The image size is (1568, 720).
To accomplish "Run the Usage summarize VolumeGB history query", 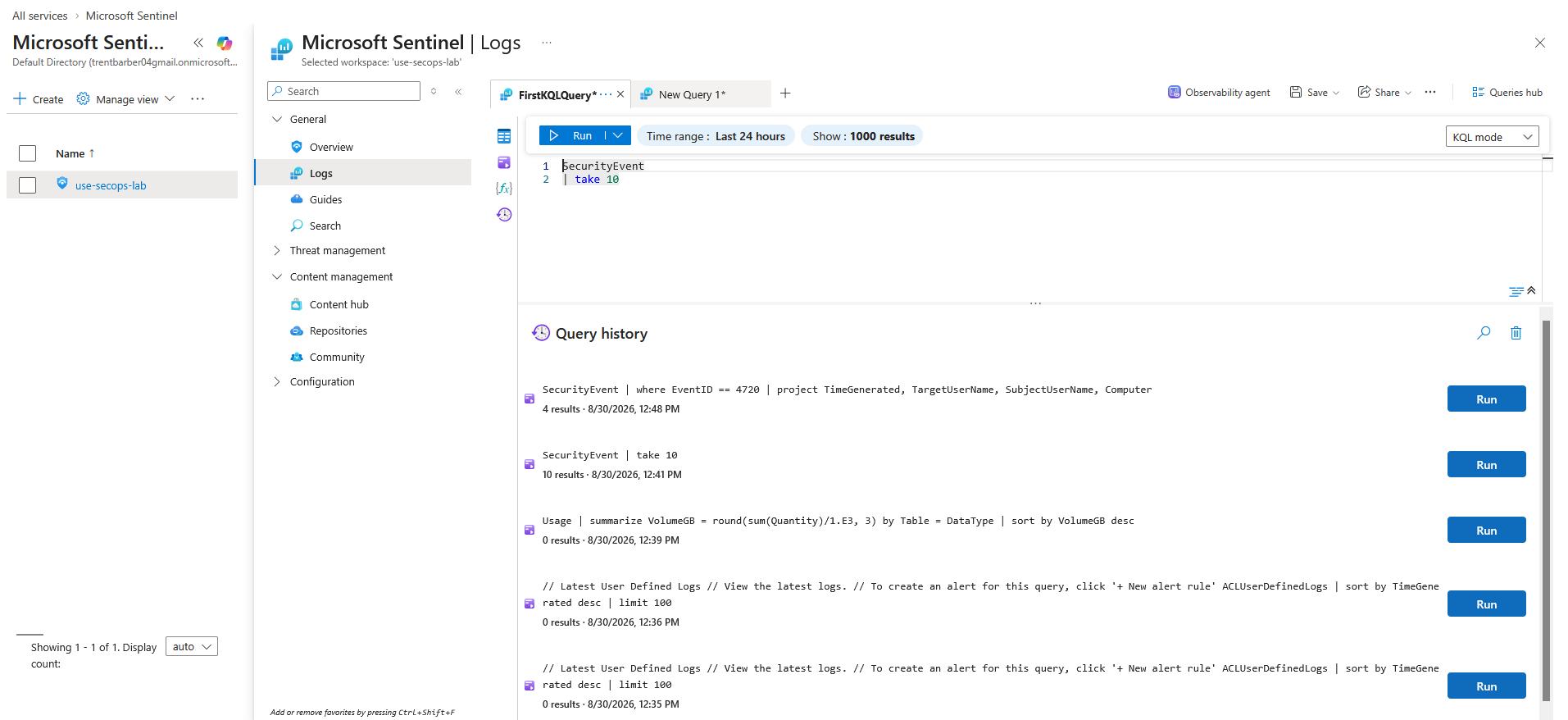I will coord(1486,530).
